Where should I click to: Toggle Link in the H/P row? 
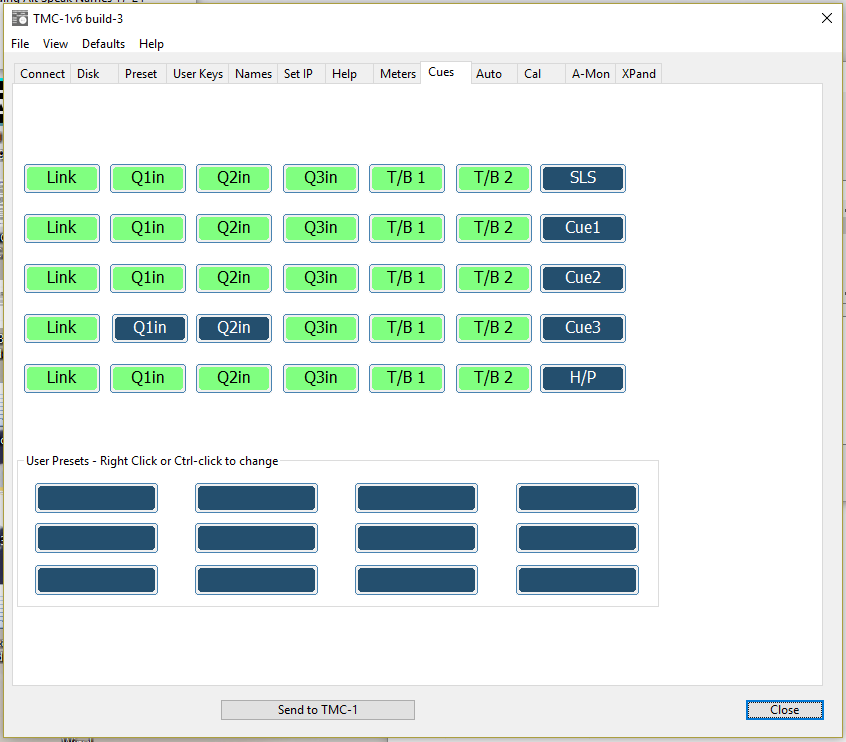(62, 378)
